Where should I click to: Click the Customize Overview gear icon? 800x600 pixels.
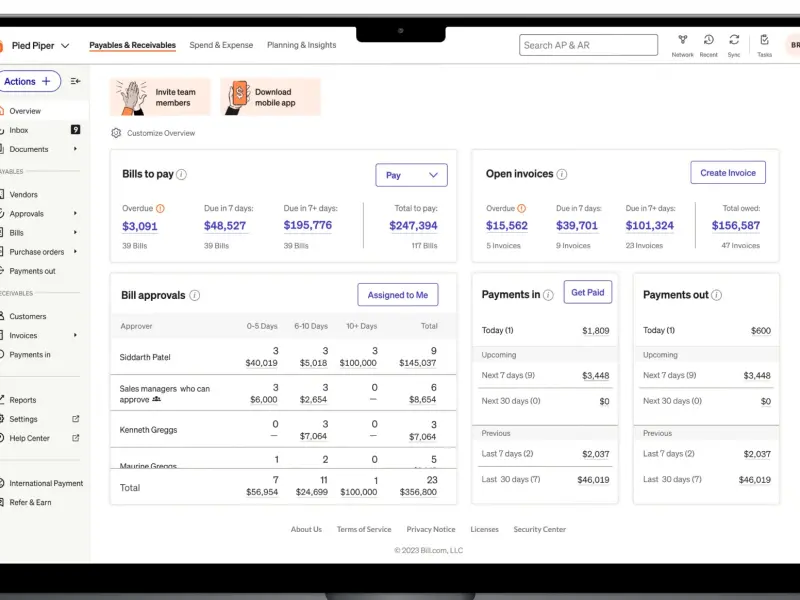coord(116,133)
